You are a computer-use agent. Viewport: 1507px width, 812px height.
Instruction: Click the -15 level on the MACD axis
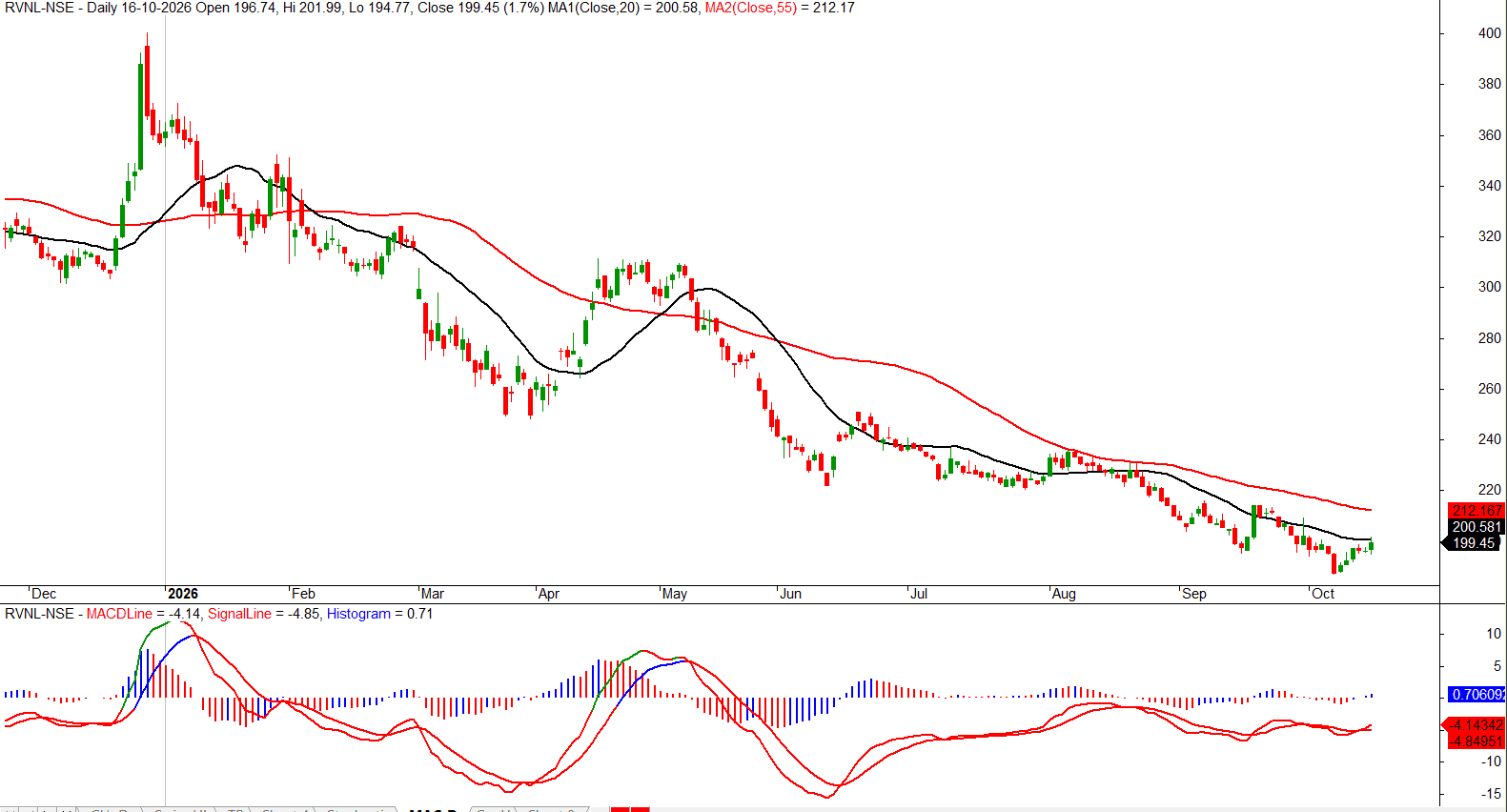coord(1492,794)
